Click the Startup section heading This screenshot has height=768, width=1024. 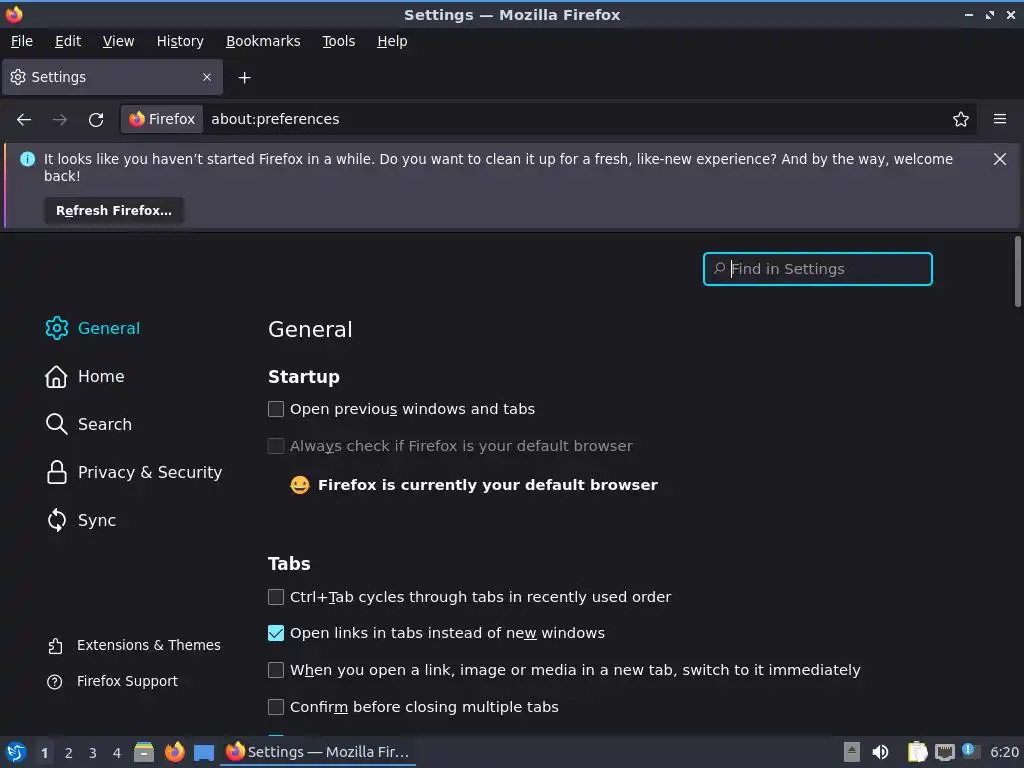click(304, 377)
